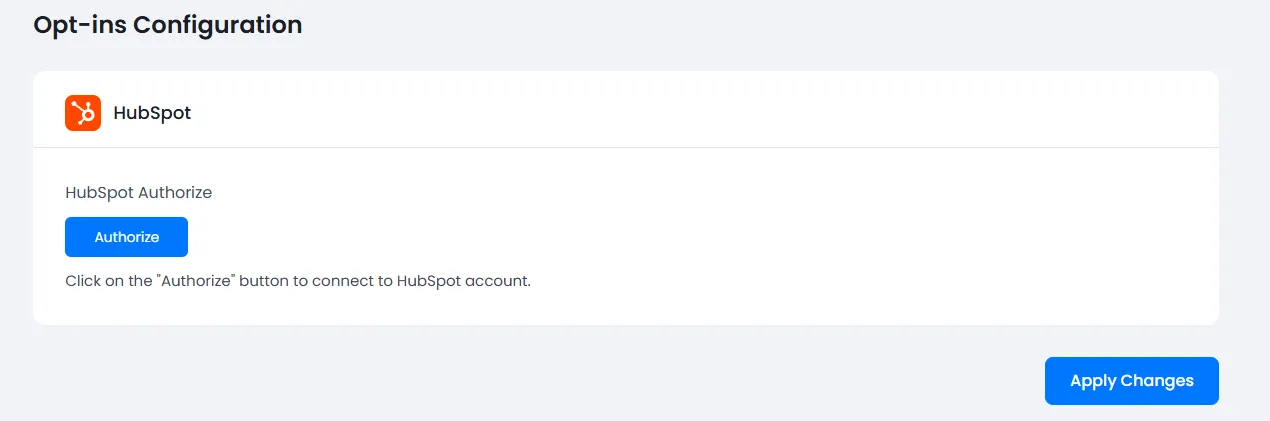Click the HubSpot name beside the logo
The height and width of the screenshot is (421, 1270).
(x=152, y=113)
